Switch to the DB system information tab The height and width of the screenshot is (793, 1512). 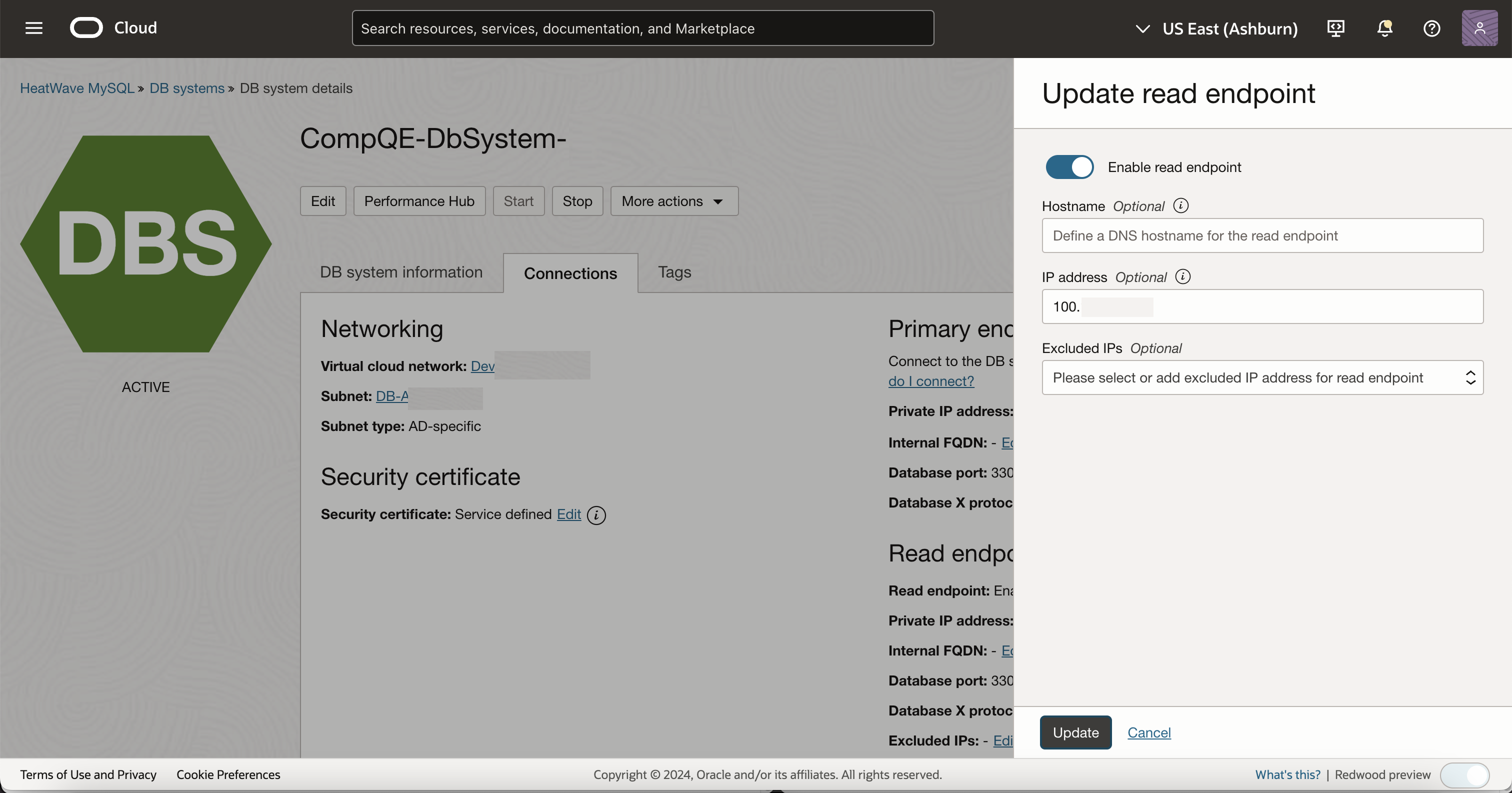pyautogui.click(x=401, y=272)
